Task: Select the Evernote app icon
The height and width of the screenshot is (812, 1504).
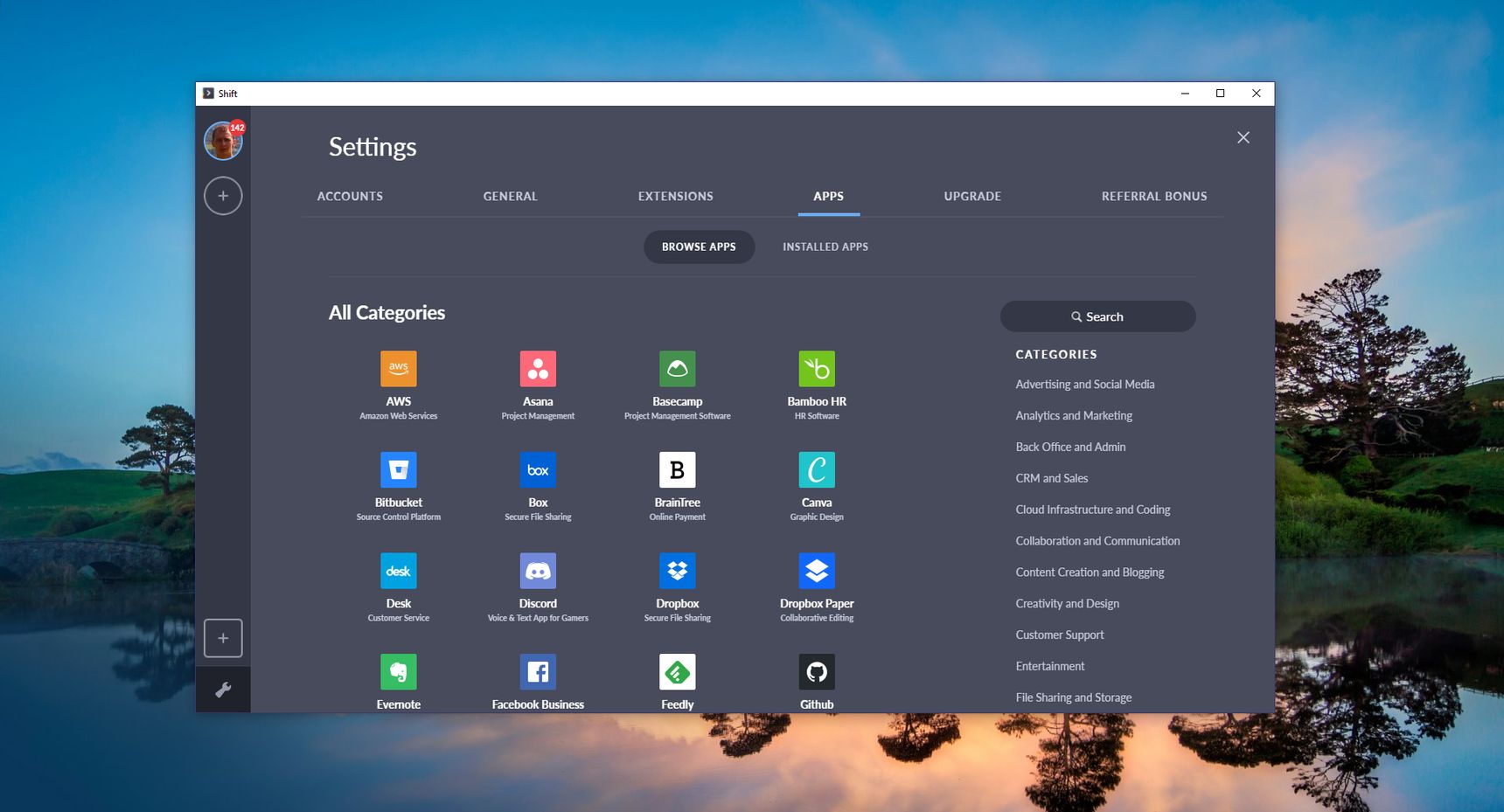Action: coord(398,672)
